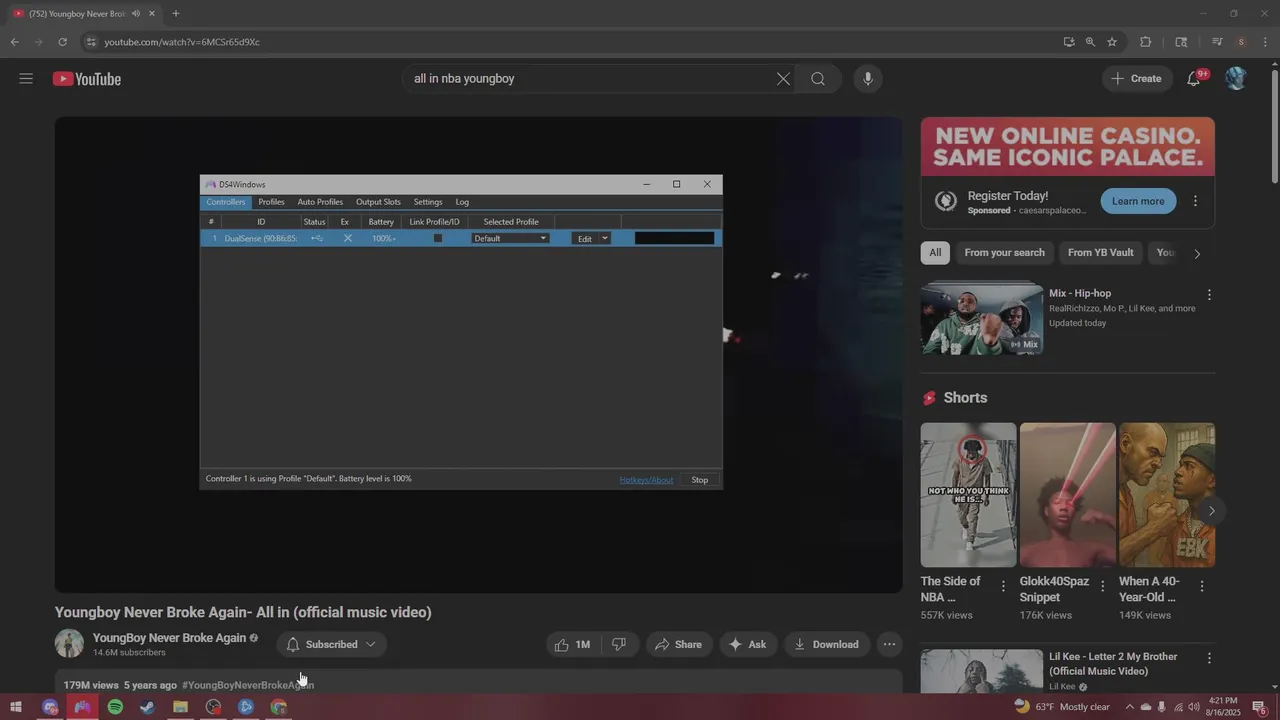The width and height of the screenshot is (1280, 720).
Task: Click Learn more on the casino ad
Action: (1138, 201)
